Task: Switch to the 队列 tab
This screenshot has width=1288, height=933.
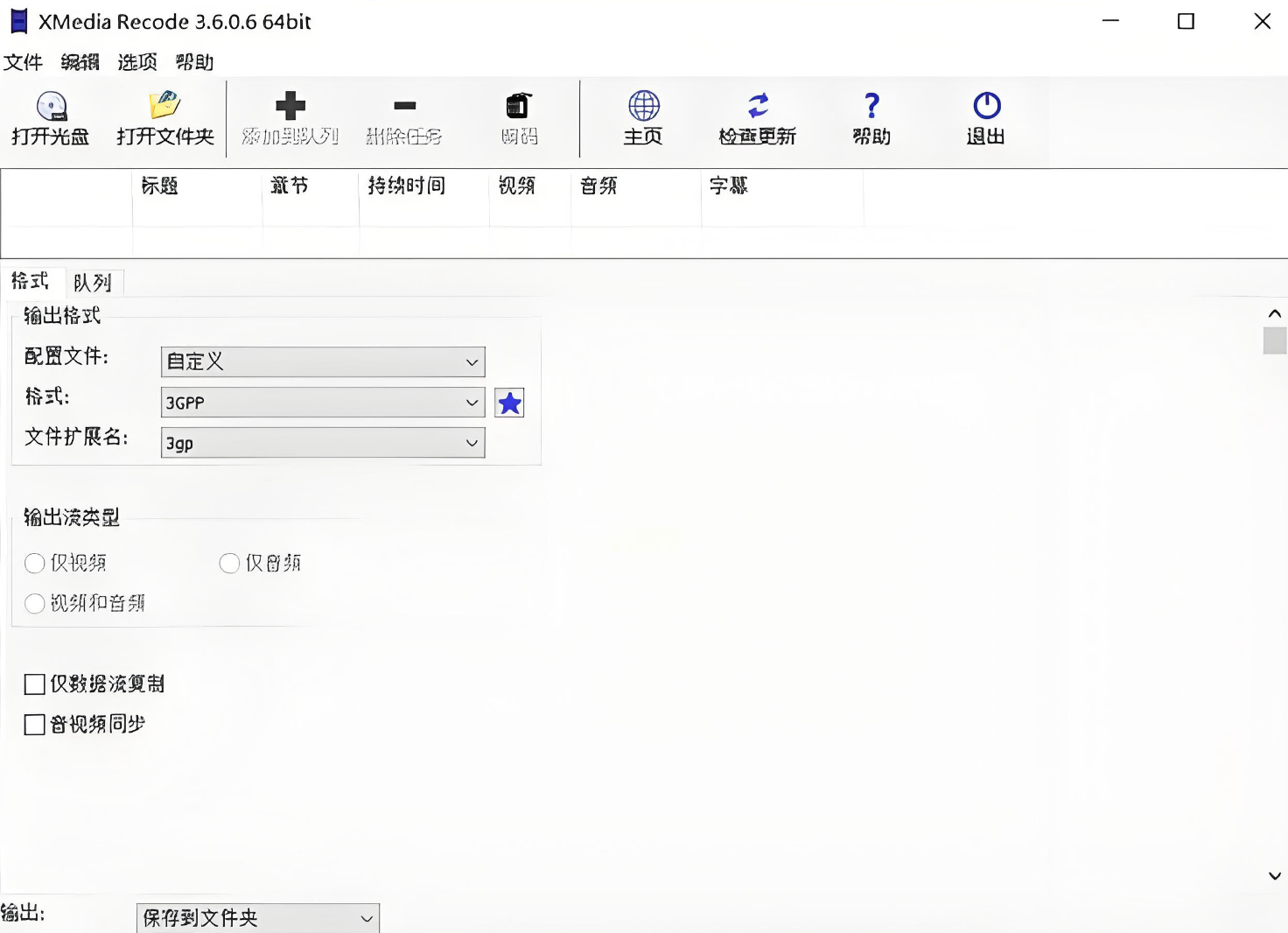Action: point(93,283)
